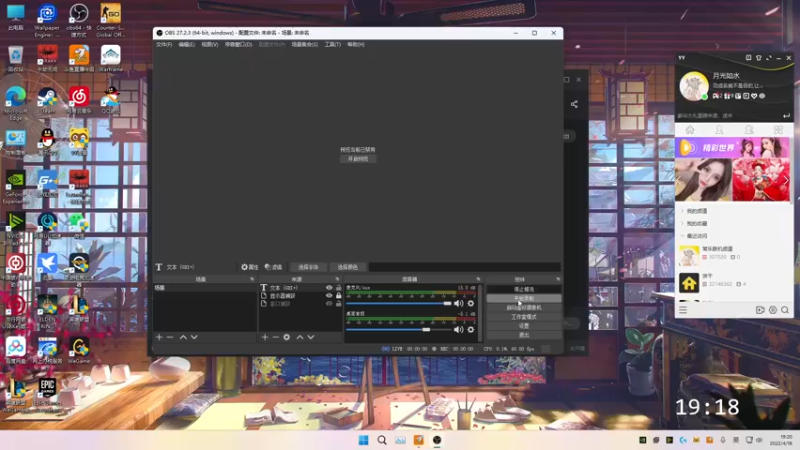Open 编辑(E) menu in OBS
Viewport: 800px width, 450px height.
point(186,44)
